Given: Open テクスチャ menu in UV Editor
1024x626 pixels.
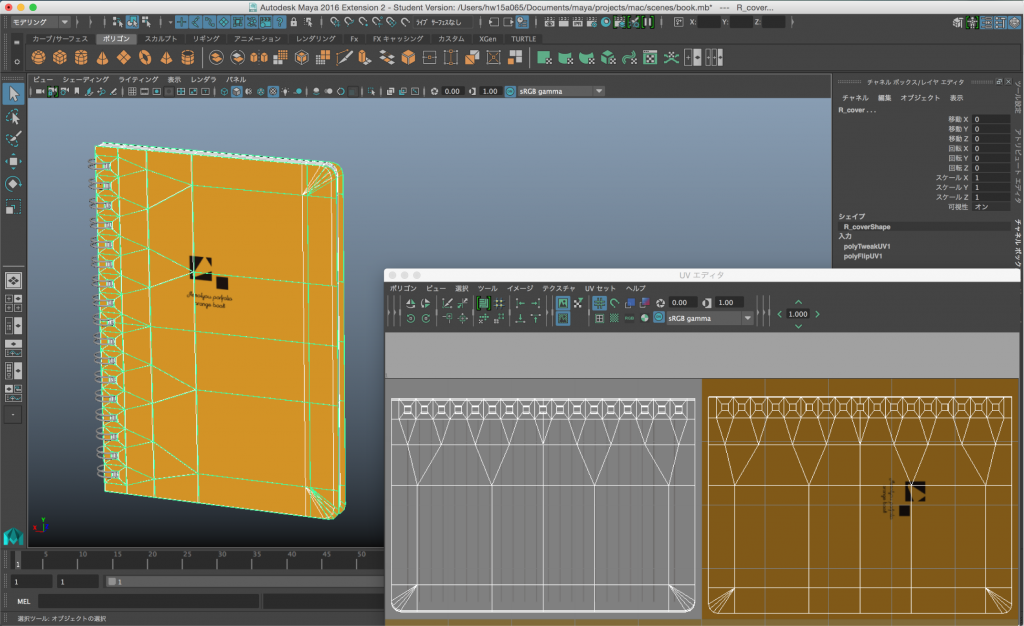Looking at the screenshot, I should [x=558, y=289].
